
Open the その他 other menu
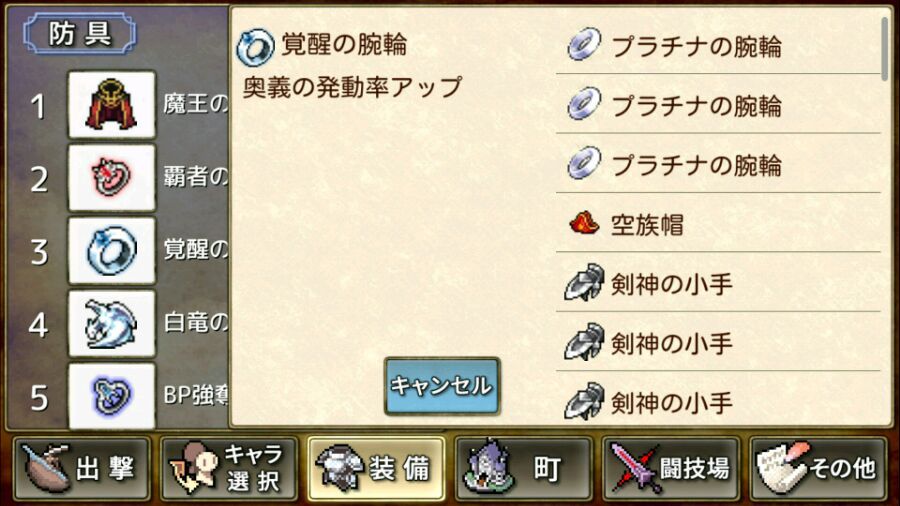pos(818,469)
